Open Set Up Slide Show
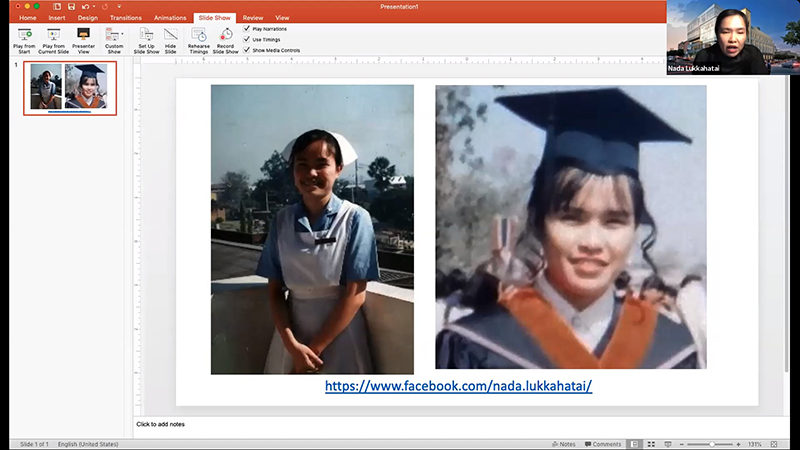The height and width of the screenshot is (450, 800). click(146, 41)
